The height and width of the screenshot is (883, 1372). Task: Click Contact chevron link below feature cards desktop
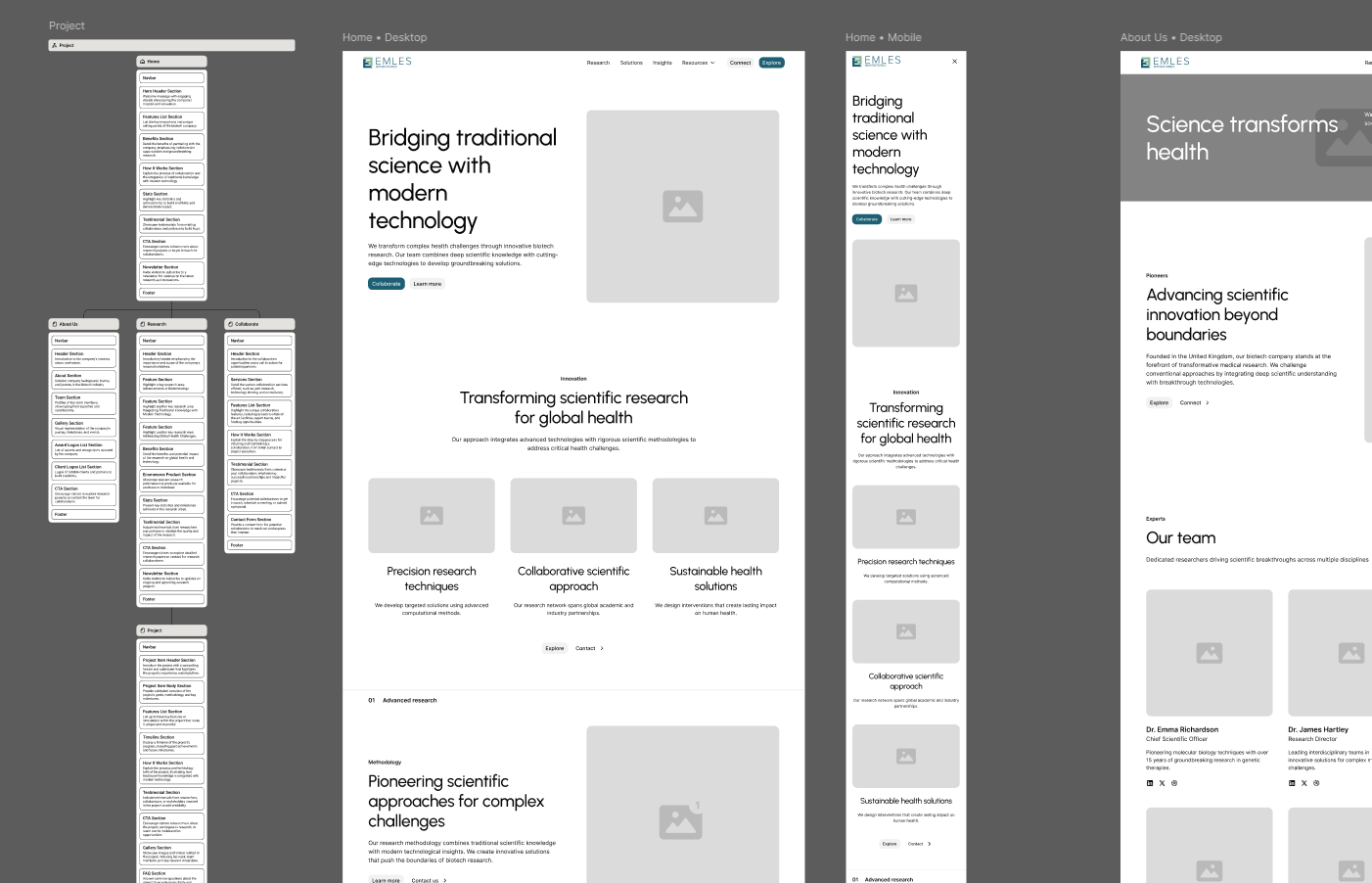click(589, 648)
